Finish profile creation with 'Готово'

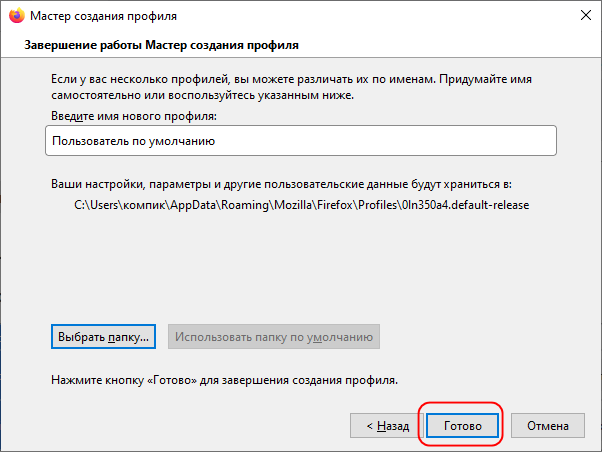463,426
